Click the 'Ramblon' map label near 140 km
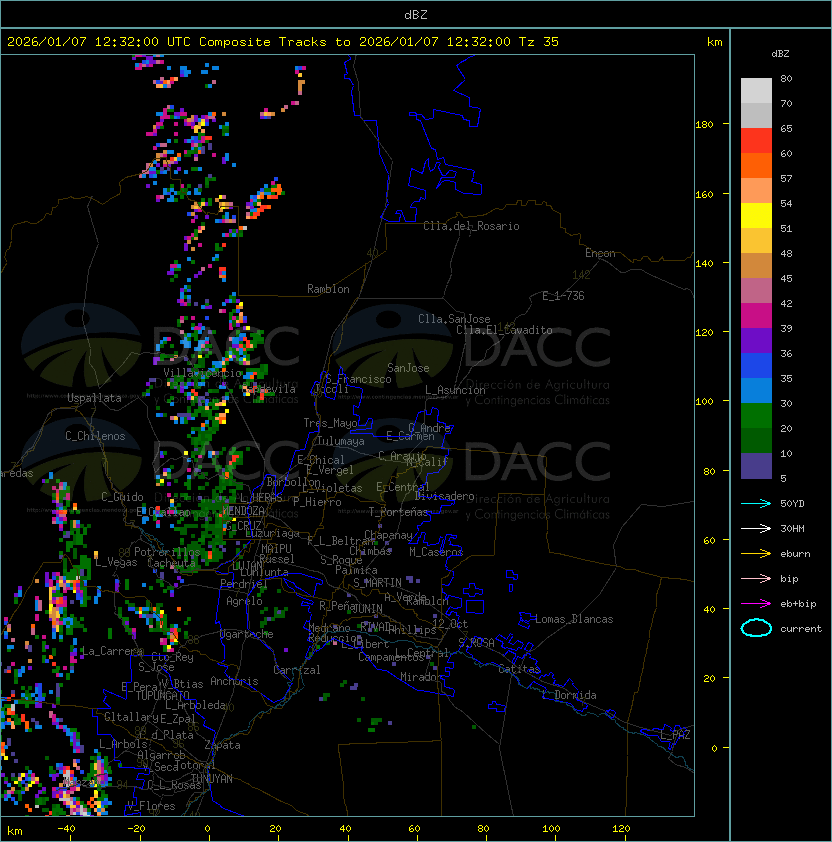The image size is (832, 842). (328, 289)
